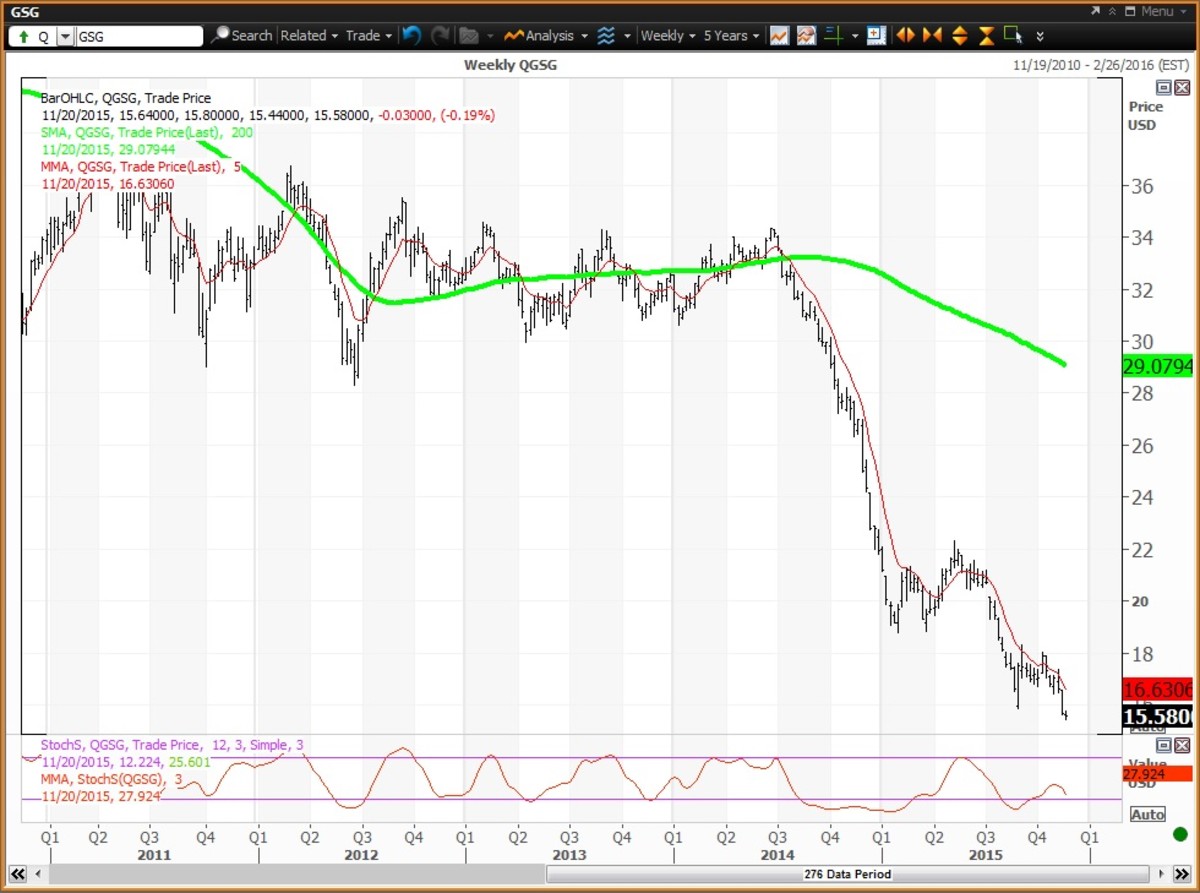Activate the green zoom selection tool
Viewport: 1200px width, 893px height.
[x=1013, y=35]
